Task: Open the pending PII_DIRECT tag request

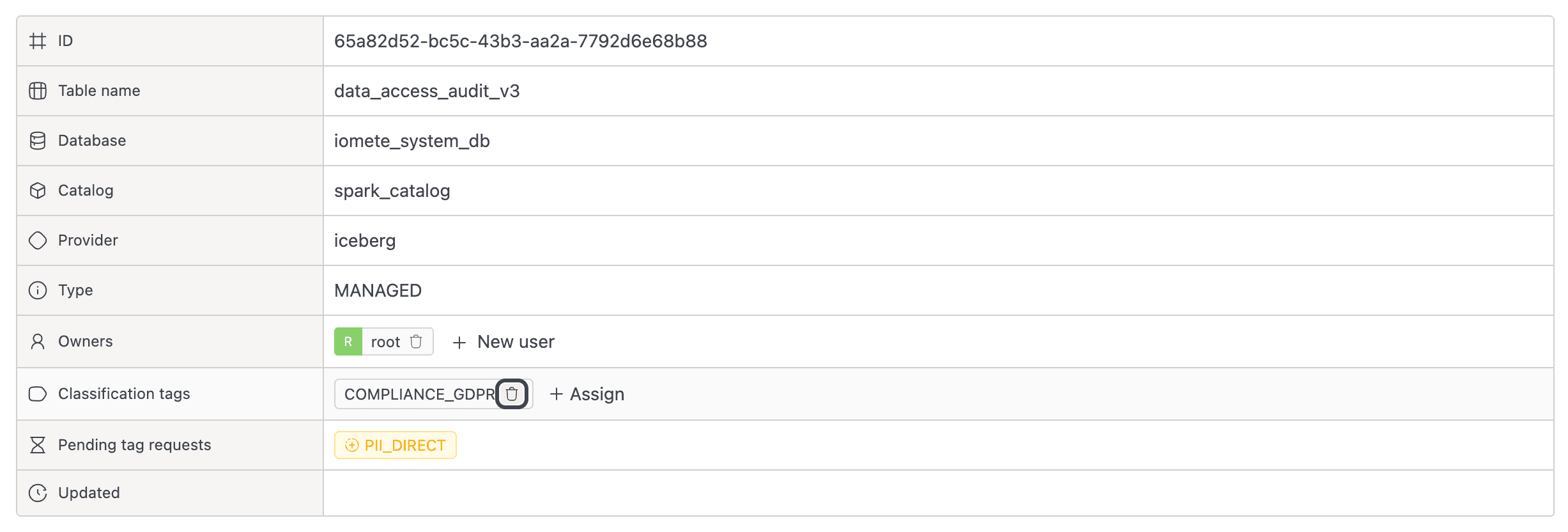Action: pyautogui.click(x=396, y=445)
